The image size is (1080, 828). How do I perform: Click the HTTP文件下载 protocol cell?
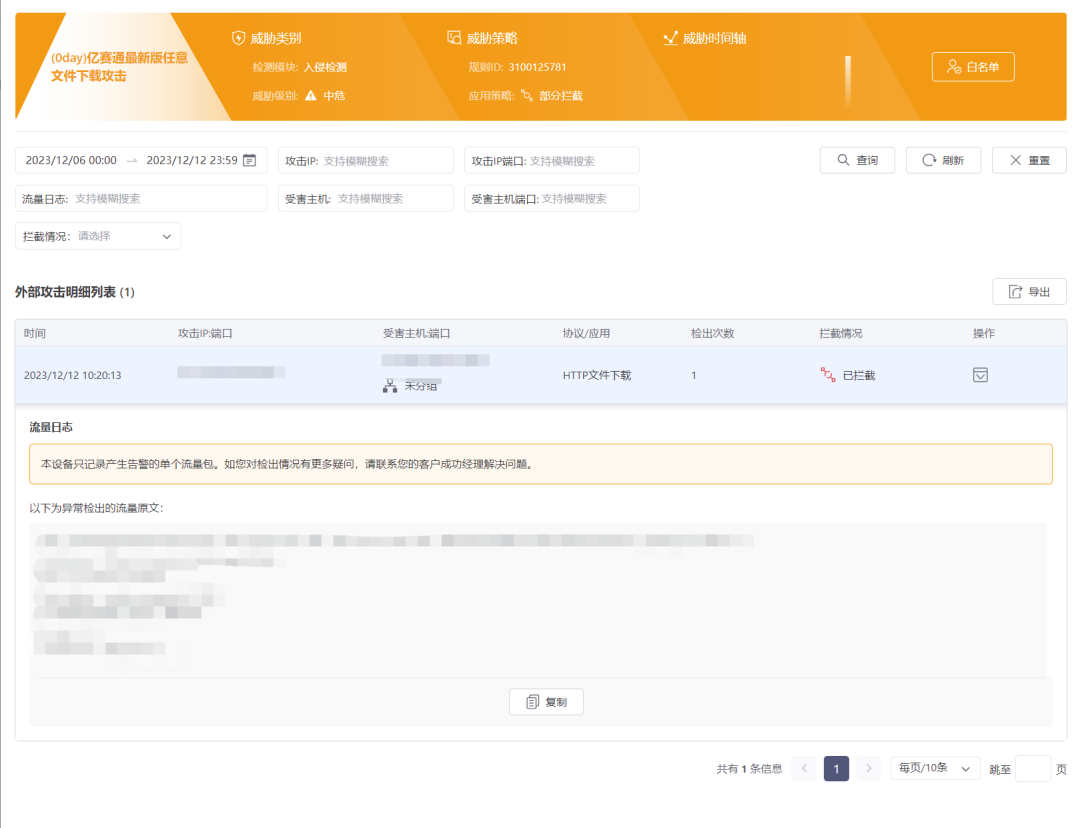point(596,375)
